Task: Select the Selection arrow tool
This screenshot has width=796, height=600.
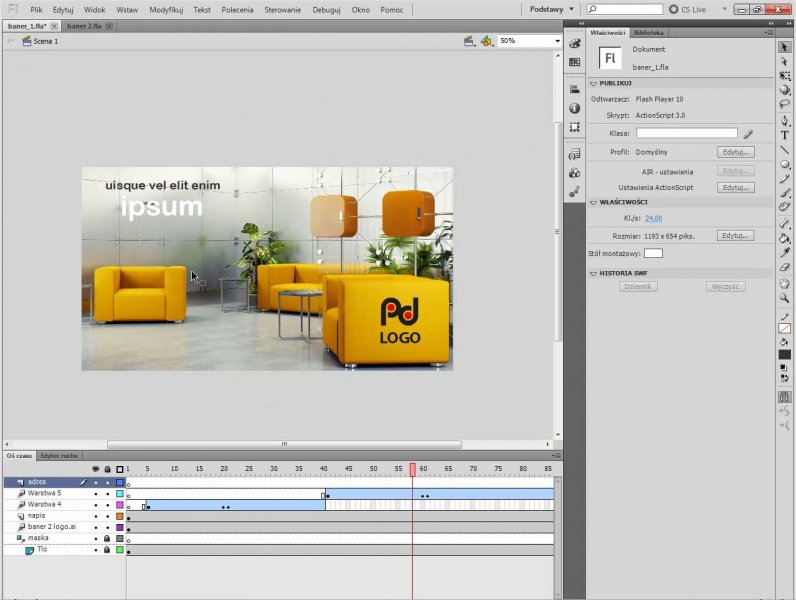Action: [785, 47]
